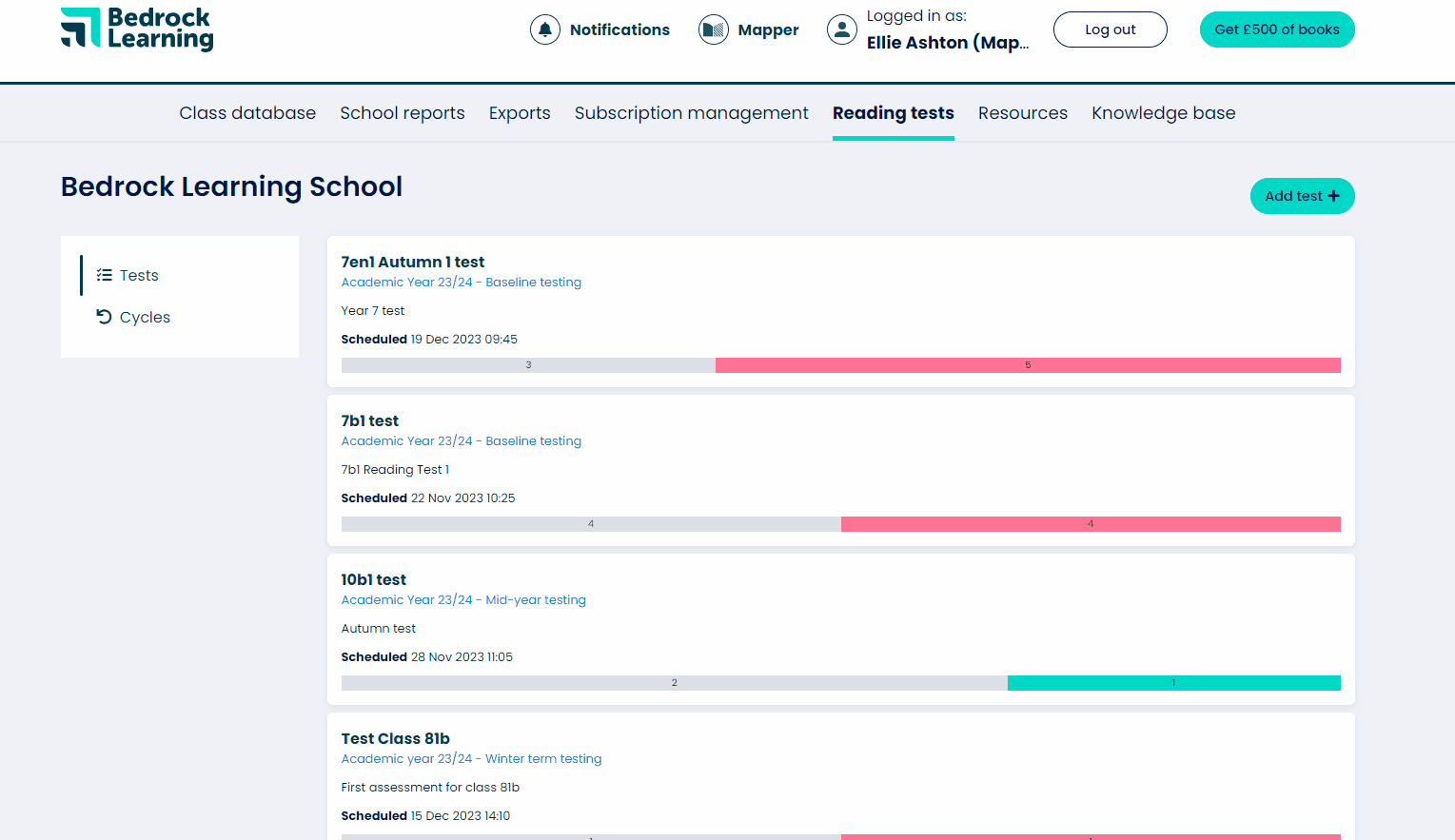The image size is (1455, 840).
Task: Click the plus icon on Add test
Action: click(x=1333, y=196)
